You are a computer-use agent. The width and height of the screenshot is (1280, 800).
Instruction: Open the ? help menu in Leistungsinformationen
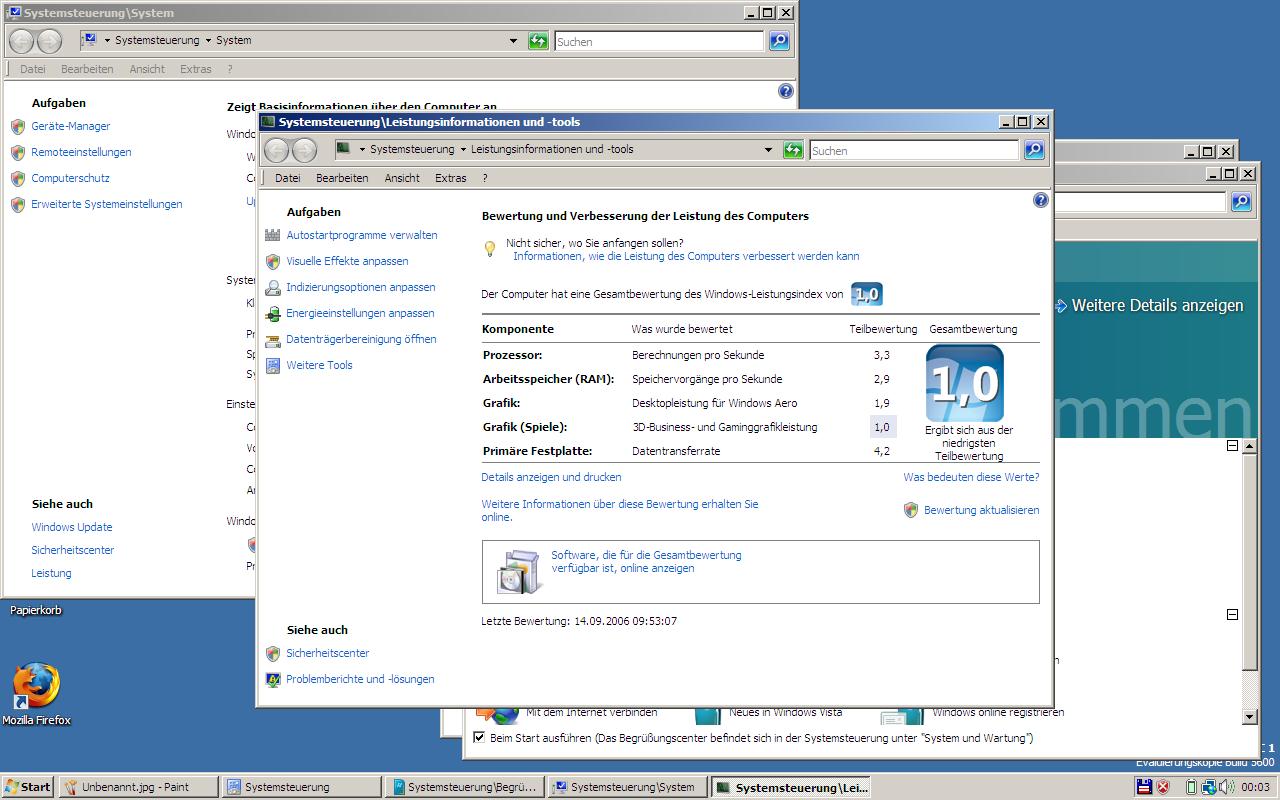click(x=485, y=178)
